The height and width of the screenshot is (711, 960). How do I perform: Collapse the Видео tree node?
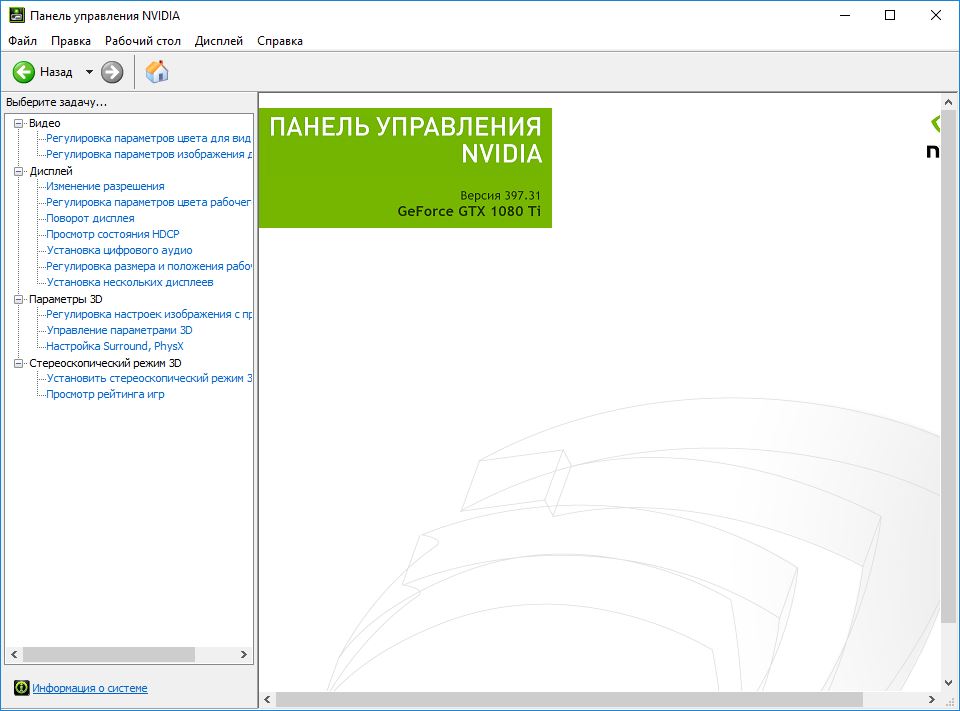pyautogui.click(x=18, y=123)
